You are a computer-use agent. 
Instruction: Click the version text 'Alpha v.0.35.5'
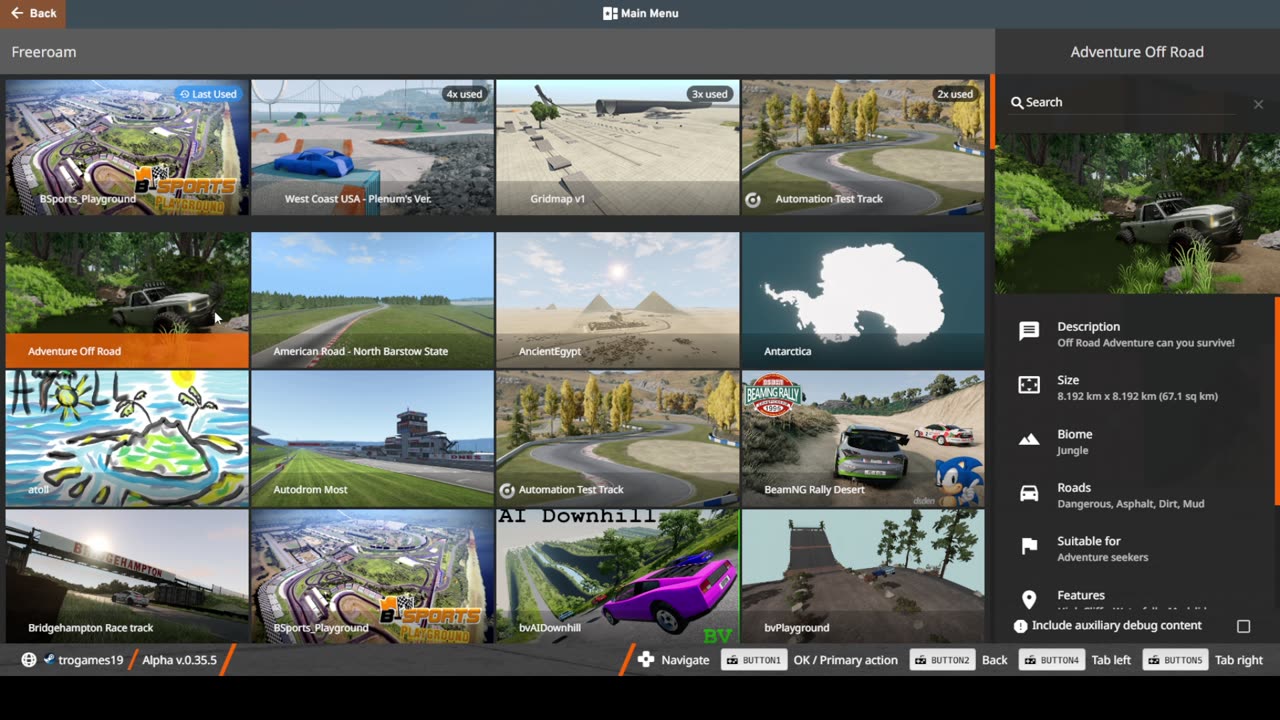pyautogui.click(x=179, y=660)
